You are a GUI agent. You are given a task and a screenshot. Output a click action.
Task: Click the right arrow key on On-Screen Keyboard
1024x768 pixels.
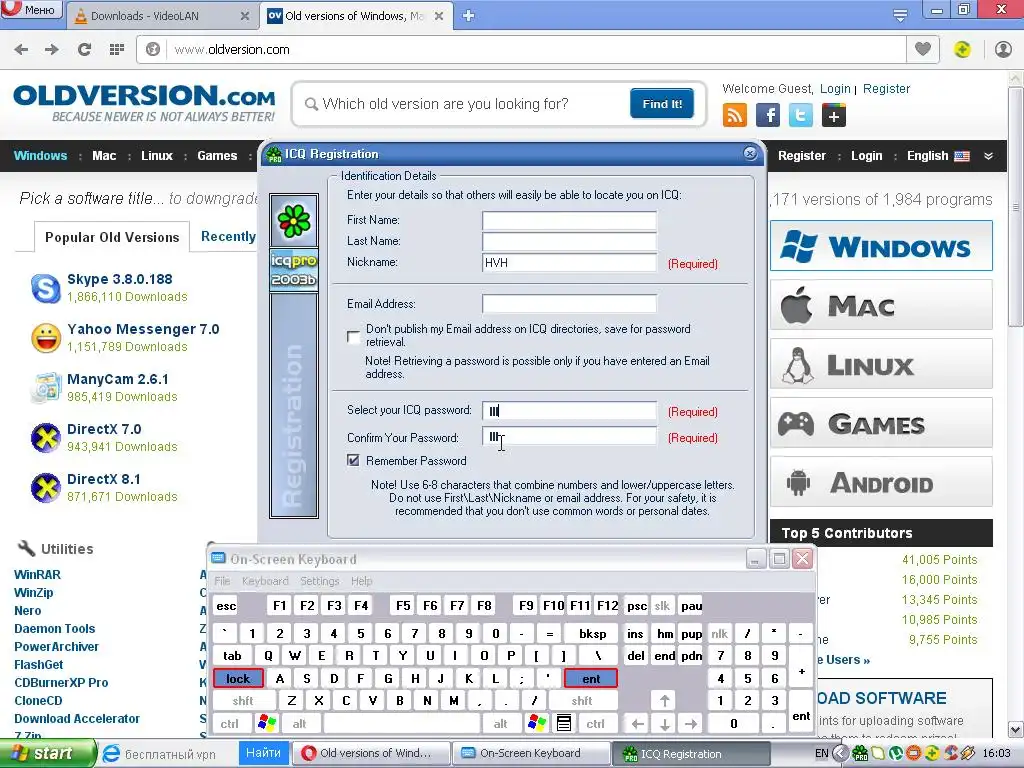(x=692, y=724)
